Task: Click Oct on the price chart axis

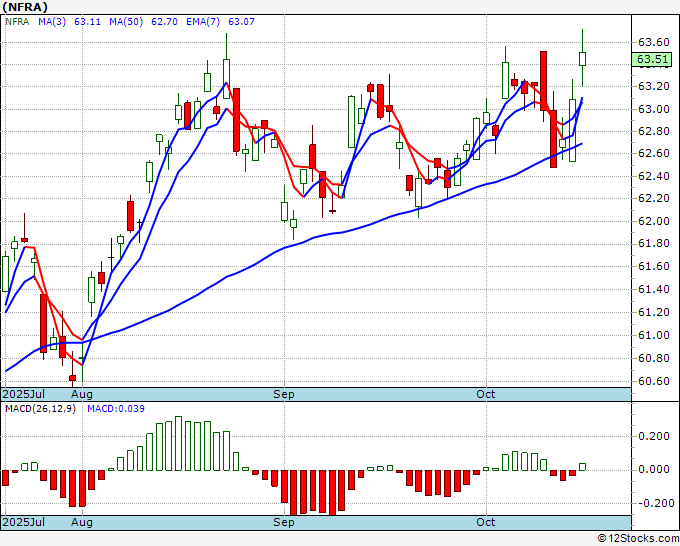Action: pyautogui.click(x=485, y=394)
